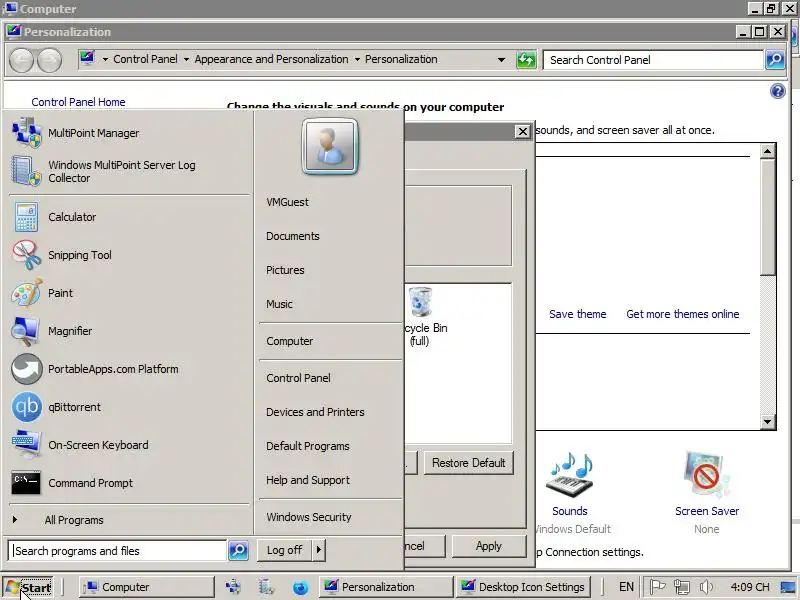Launch PortableApps.com Platform icon
Viewport: 800px width, 600px height.
click(x=27, y=369)
